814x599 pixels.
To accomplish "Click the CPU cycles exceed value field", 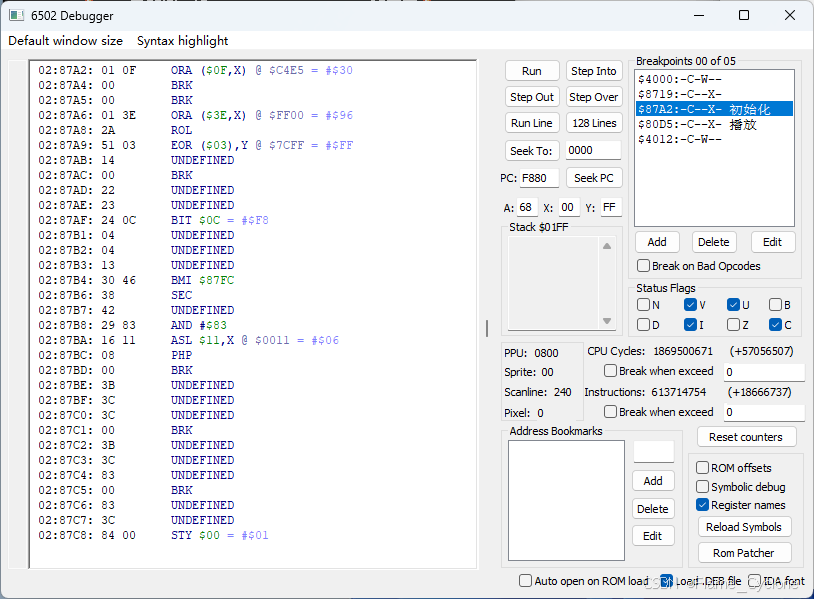I will (x=764, y=372).
